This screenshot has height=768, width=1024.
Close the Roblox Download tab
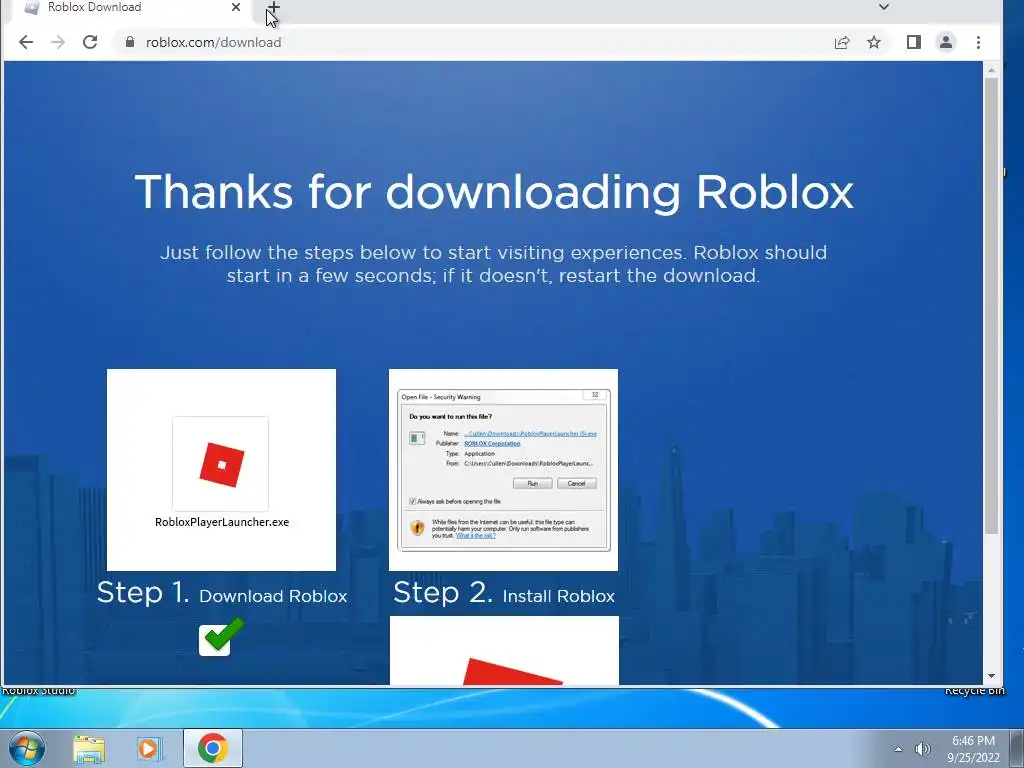tap(236, 7)
